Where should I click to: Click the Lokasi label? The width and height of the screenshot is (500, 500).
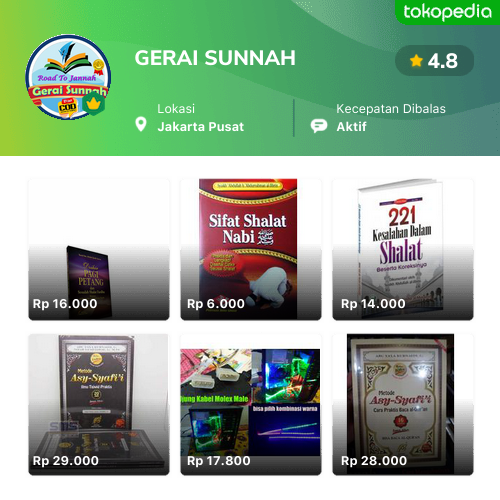click(x=176, y=109)
